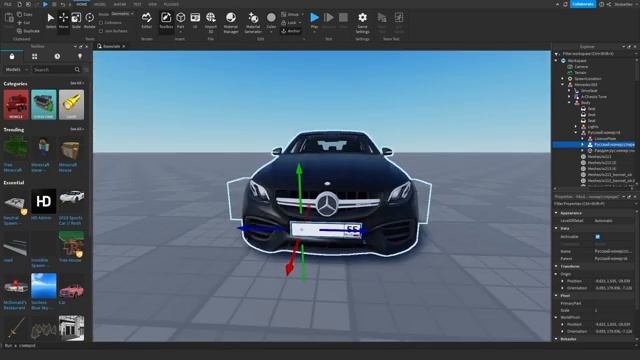640x360 pixels.
Task: Select the Vehicle category thumbnail
Action: 16,104
